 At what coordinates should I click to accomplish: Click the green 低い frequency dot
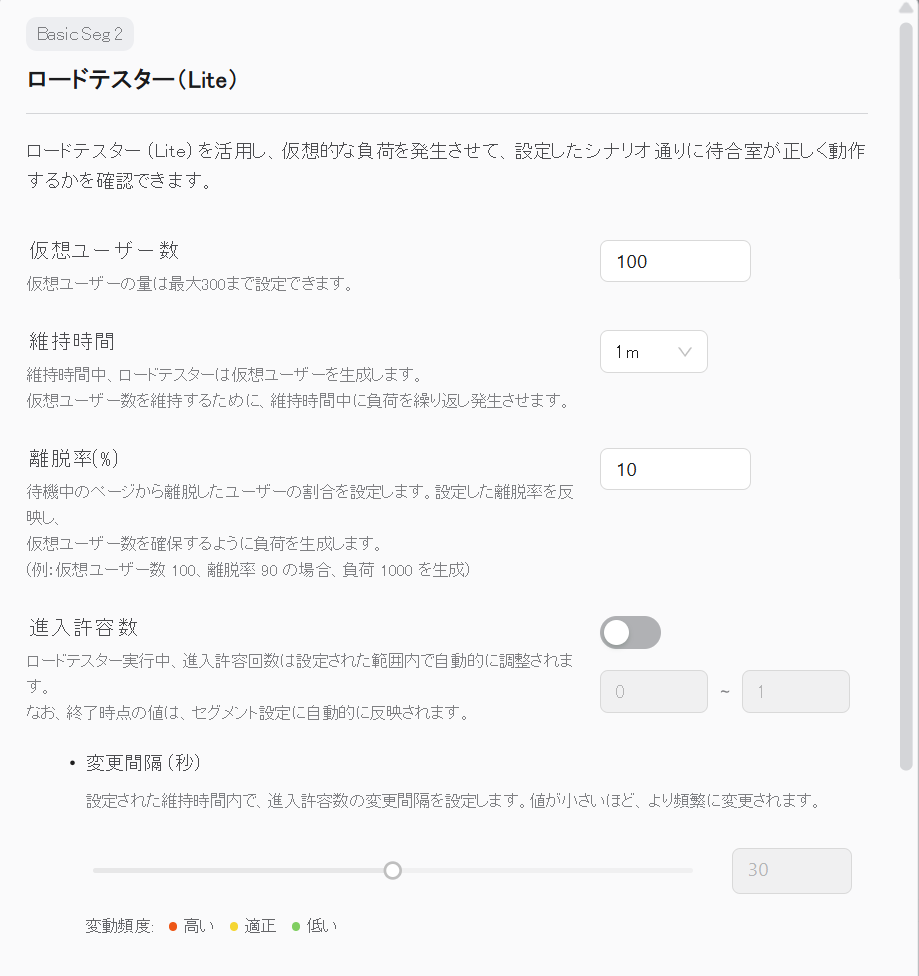tap(294, 926)
